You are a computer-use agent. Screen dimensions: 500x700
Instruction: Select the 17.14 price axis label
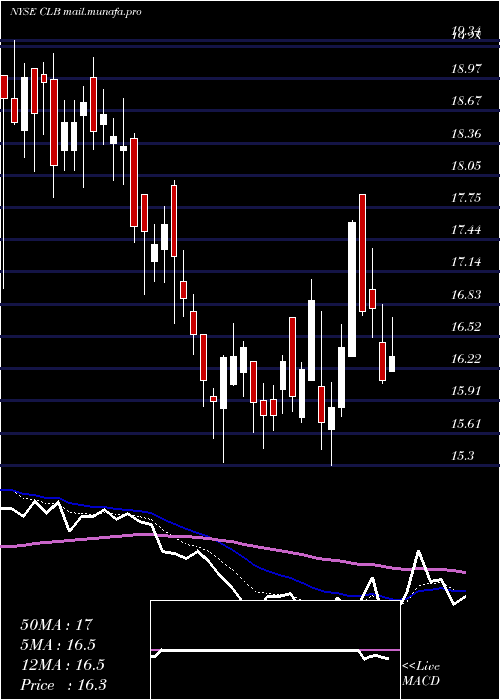[467, 262]
